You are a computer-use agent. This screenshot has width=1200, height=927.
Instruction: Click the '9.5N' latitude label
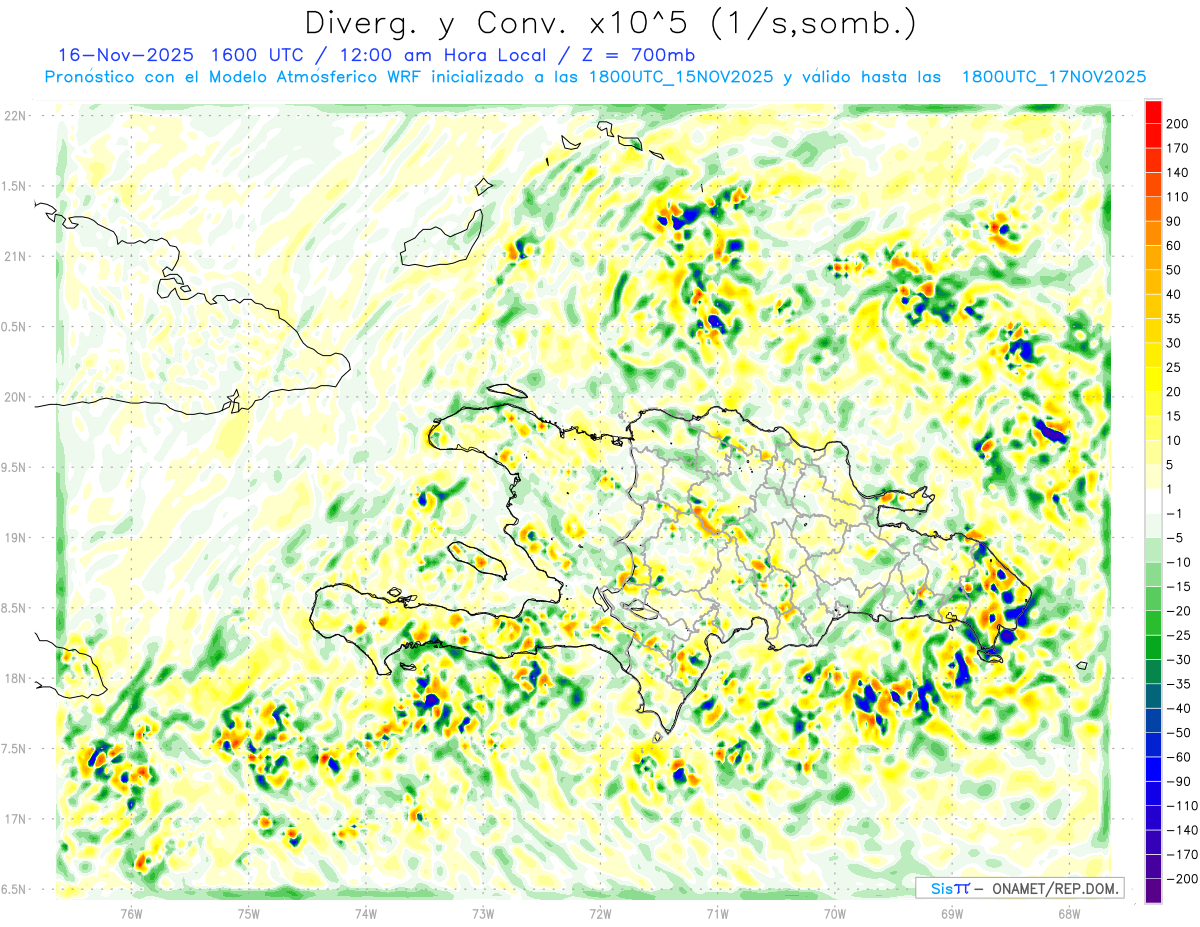point(15,467)
